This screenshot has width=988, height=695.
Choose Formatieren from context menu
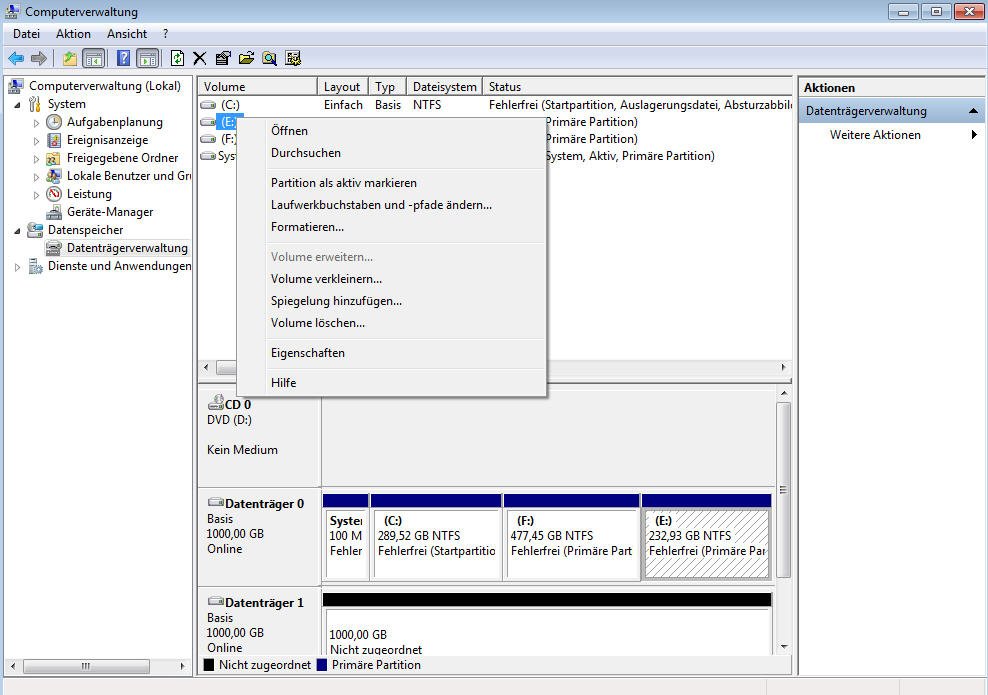click(391, 227)
